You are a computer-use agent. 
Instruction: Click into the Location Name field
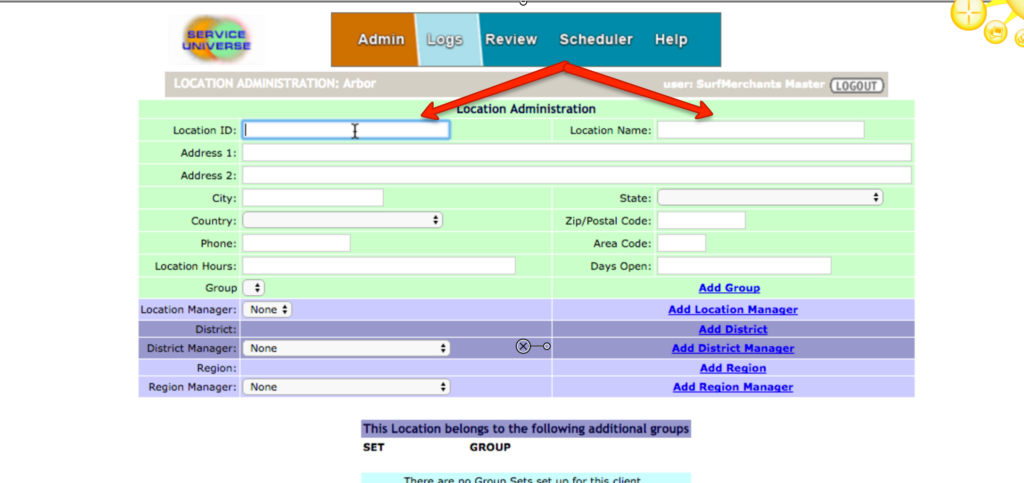coord(760,129)
